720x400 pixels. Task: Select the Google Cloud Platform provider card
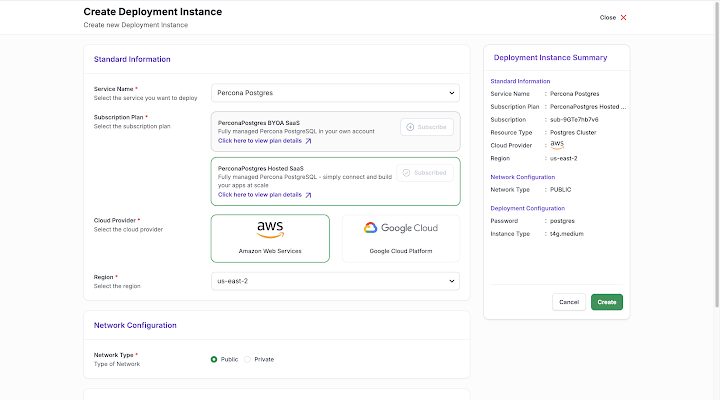click(x=401, y=238)
